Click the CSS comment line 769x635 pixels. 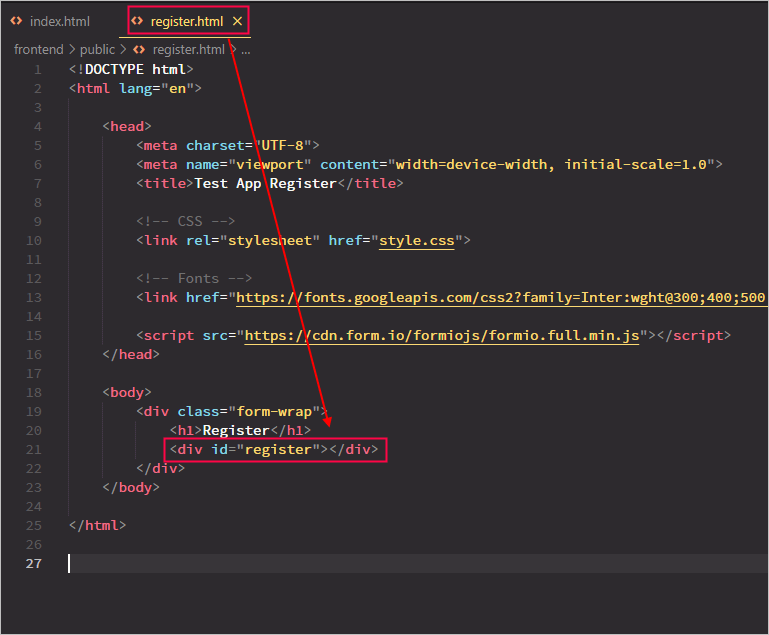click(185, 222)
